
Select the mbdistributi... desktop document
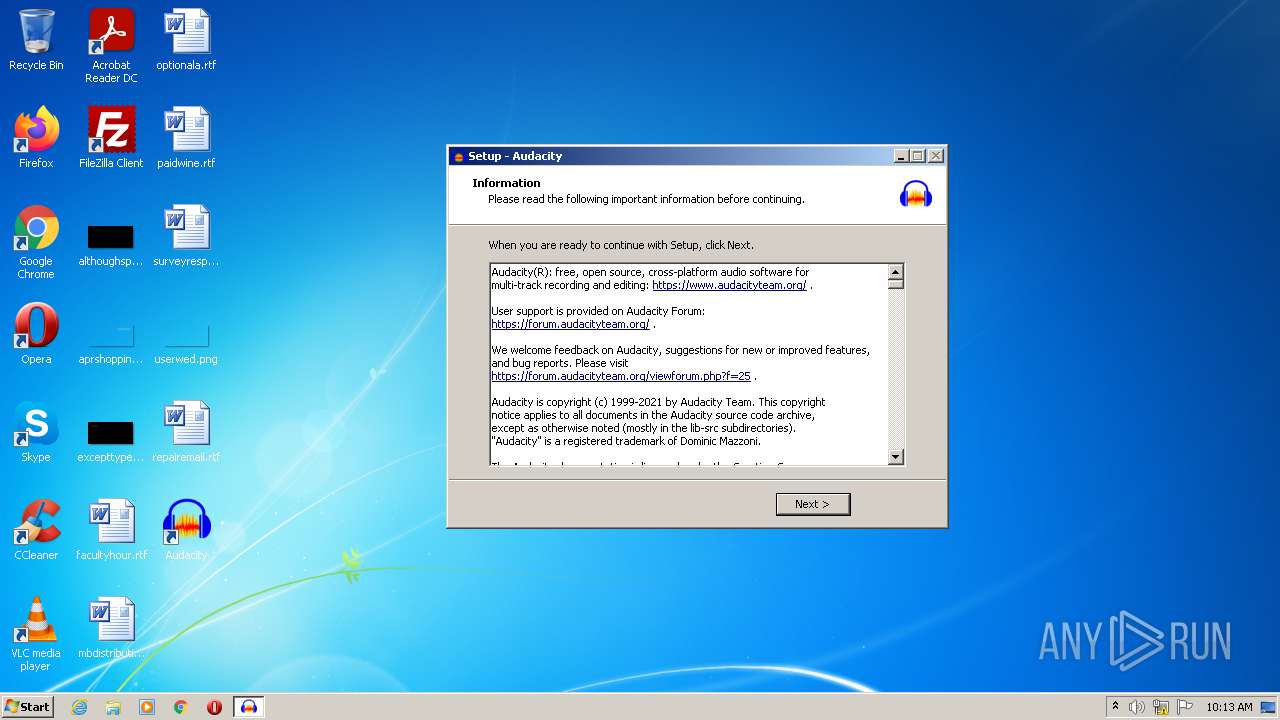pyautogui.click(x=111, y=628)
